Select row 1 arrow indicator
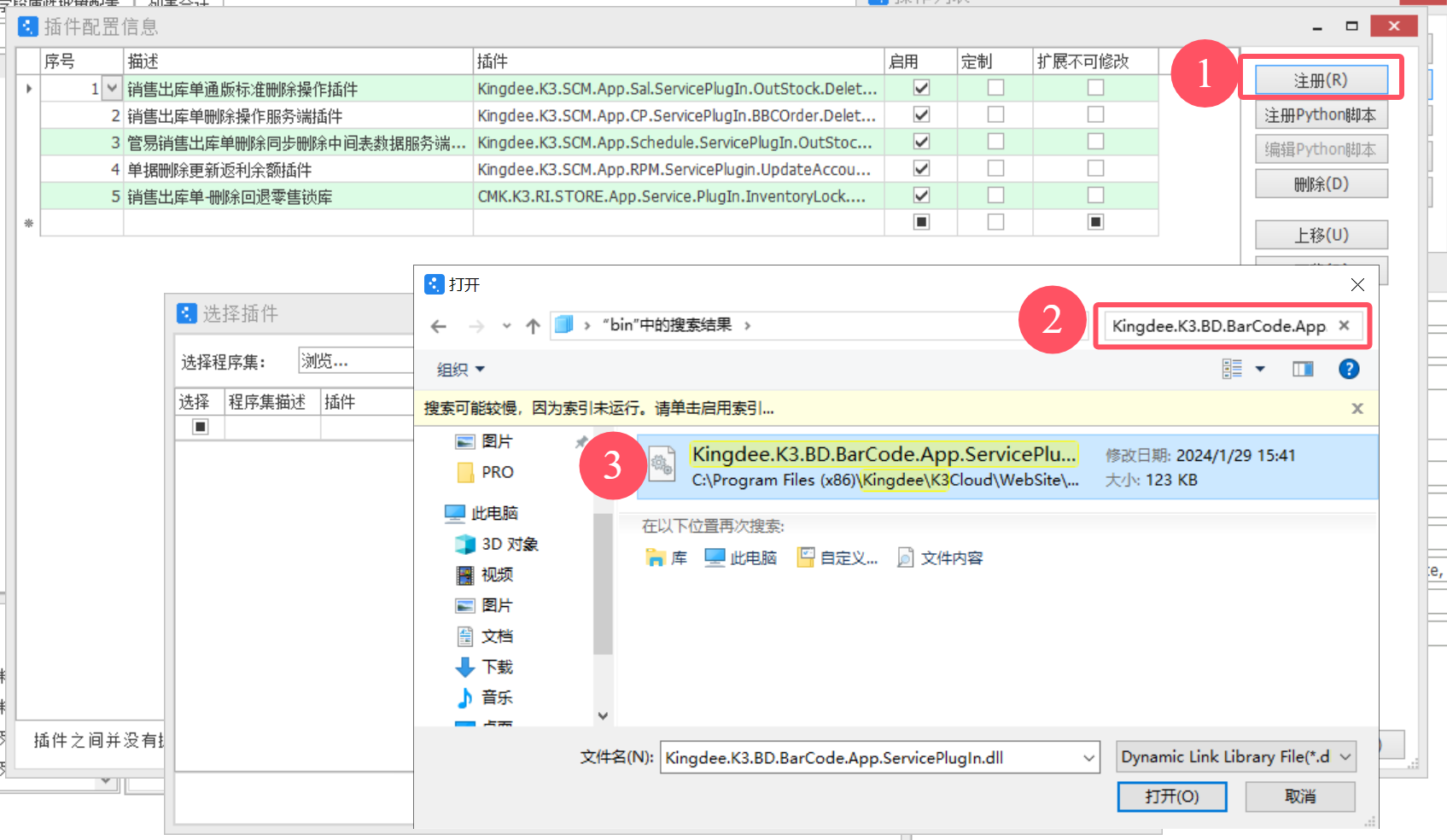This screenshot has height=840, width=1447. pos(29,88)
